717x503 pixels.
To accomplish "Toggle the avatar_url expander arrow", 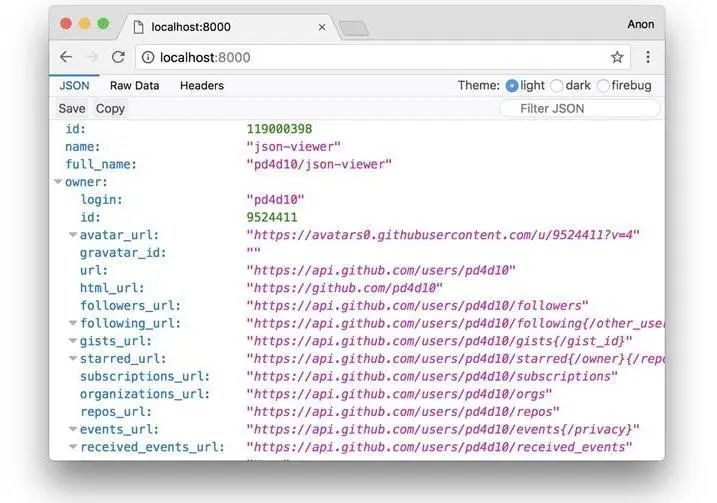I will coord(73,235).
